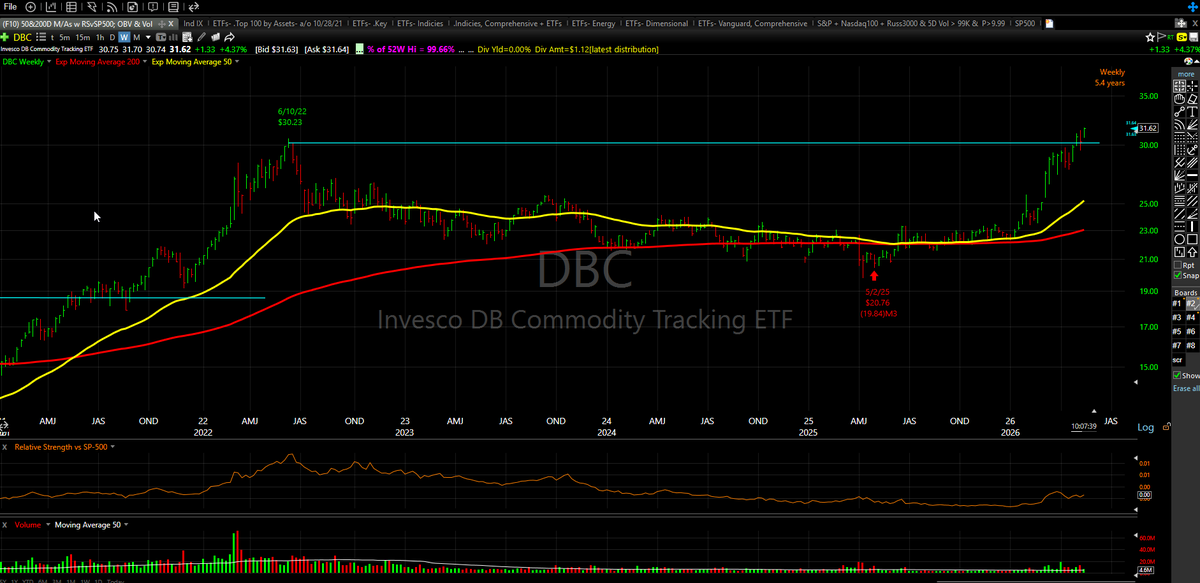Click the chart icon in top bar
This screenshot has width=1200, height=583.
(51, 7)
